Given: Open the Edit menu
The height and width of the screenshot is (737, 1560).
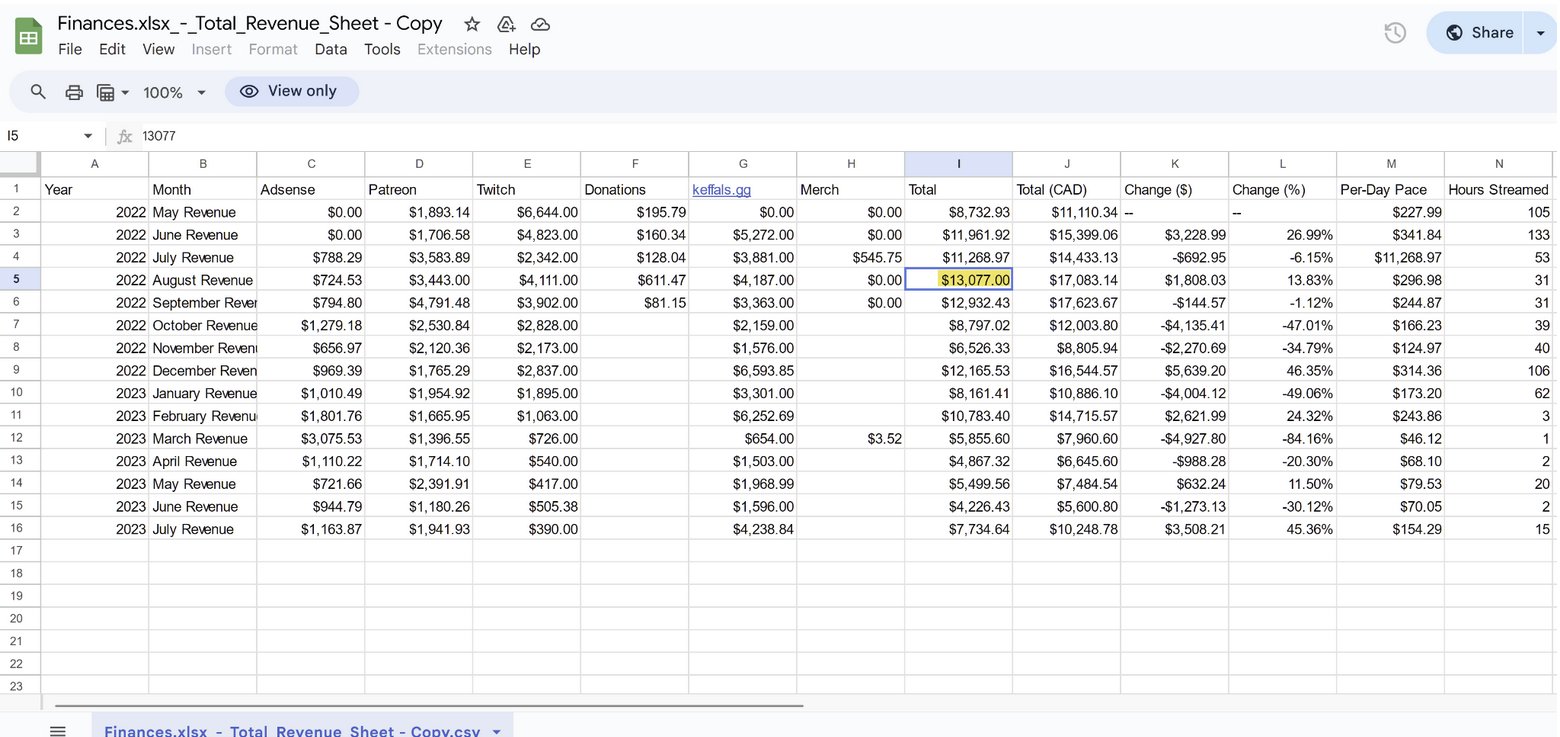Looking at the screenshot, I should pos(112,49).
